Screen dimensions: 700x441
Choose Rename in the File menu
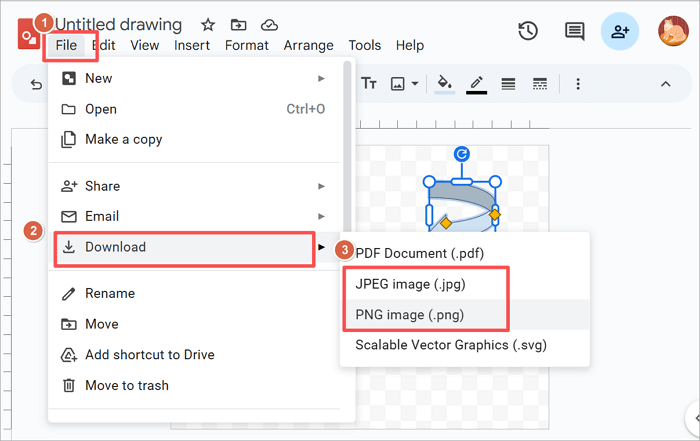[x=196, y=293]
